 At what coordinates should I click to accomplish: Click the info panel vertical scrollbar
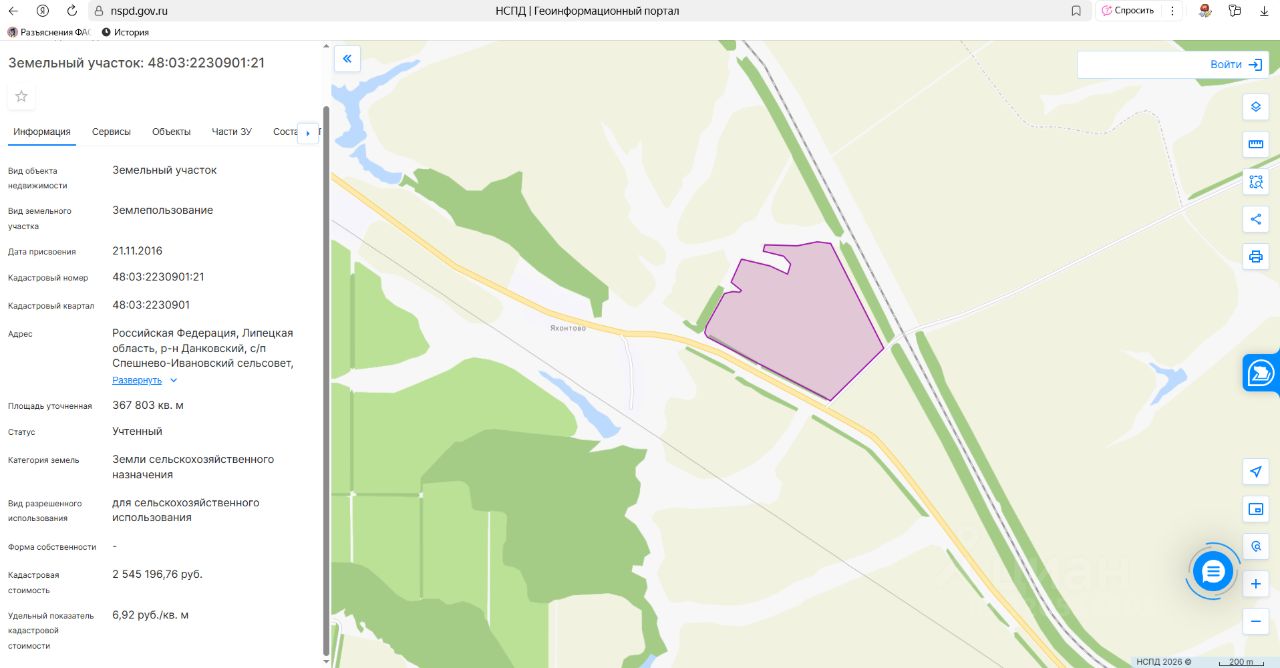coord(326,380)
